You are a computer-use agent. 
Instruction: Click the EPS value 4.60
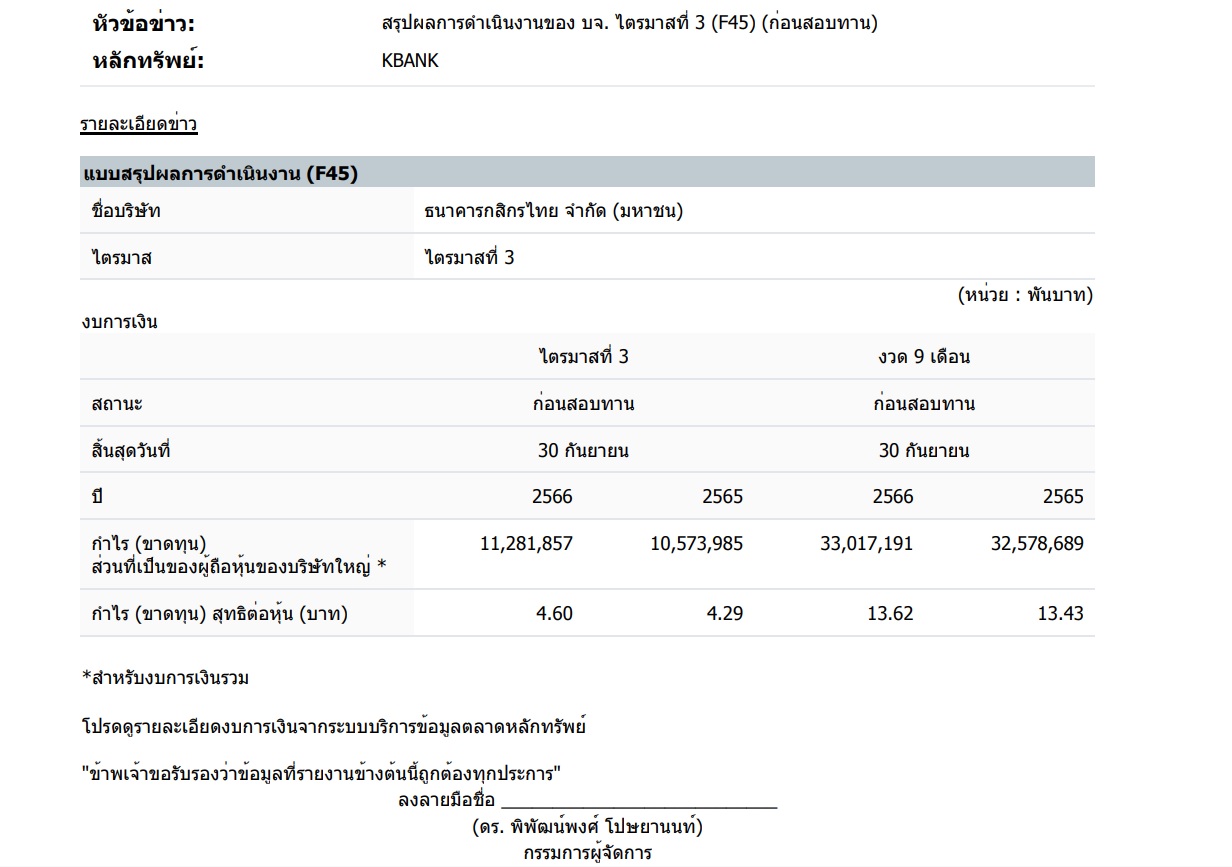(x=555, y=613)
